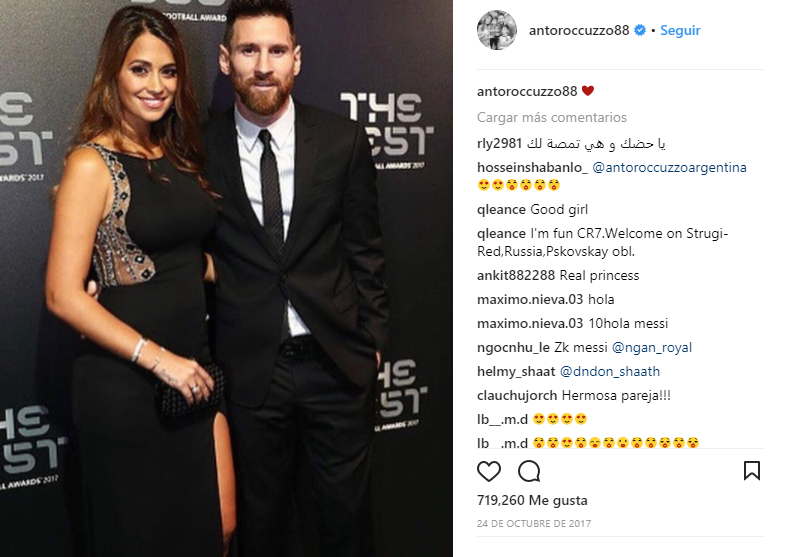Click the couple photo in the post
Viewport: 787px width, 557px height.
(226, 278)
